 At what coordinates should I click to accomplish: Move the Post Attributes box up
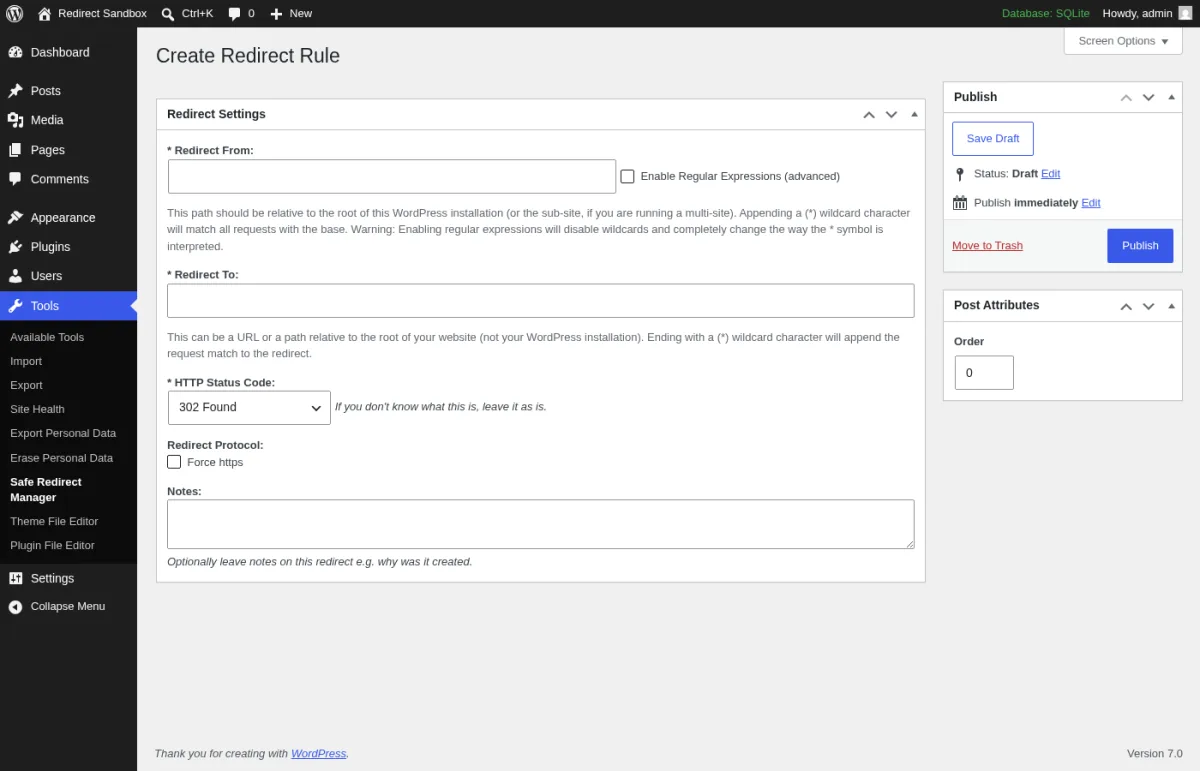click(x=1126, y=306)
